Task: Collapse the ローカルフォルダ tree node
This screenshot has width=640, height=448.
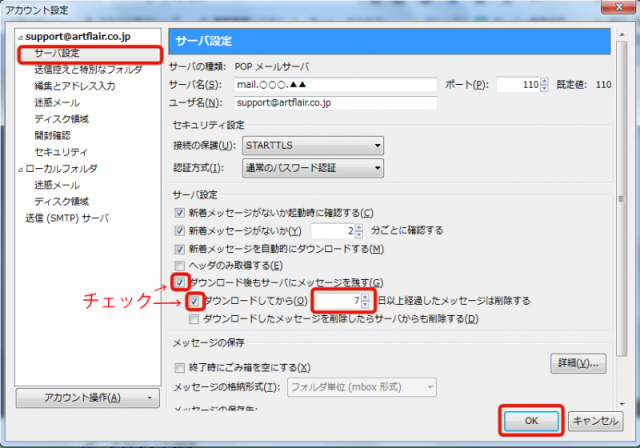Action: click(20, 169)
